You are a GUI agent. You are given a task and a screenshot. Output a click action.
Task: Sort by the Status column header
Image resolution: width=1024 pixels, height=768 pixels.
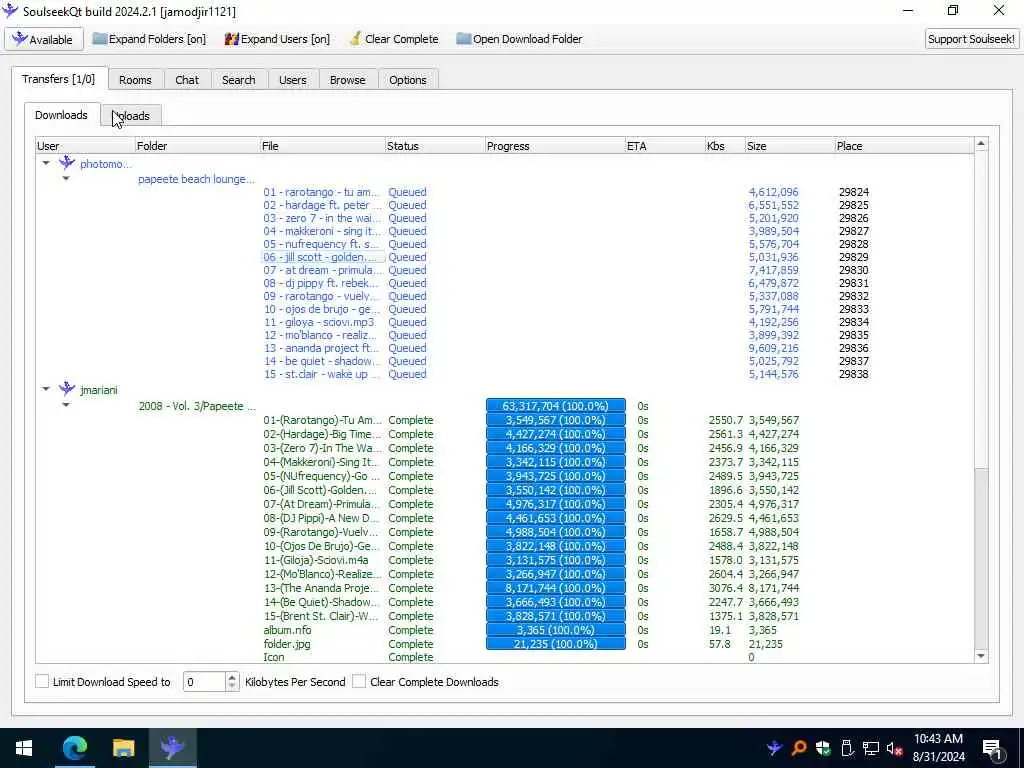point(434,146)
